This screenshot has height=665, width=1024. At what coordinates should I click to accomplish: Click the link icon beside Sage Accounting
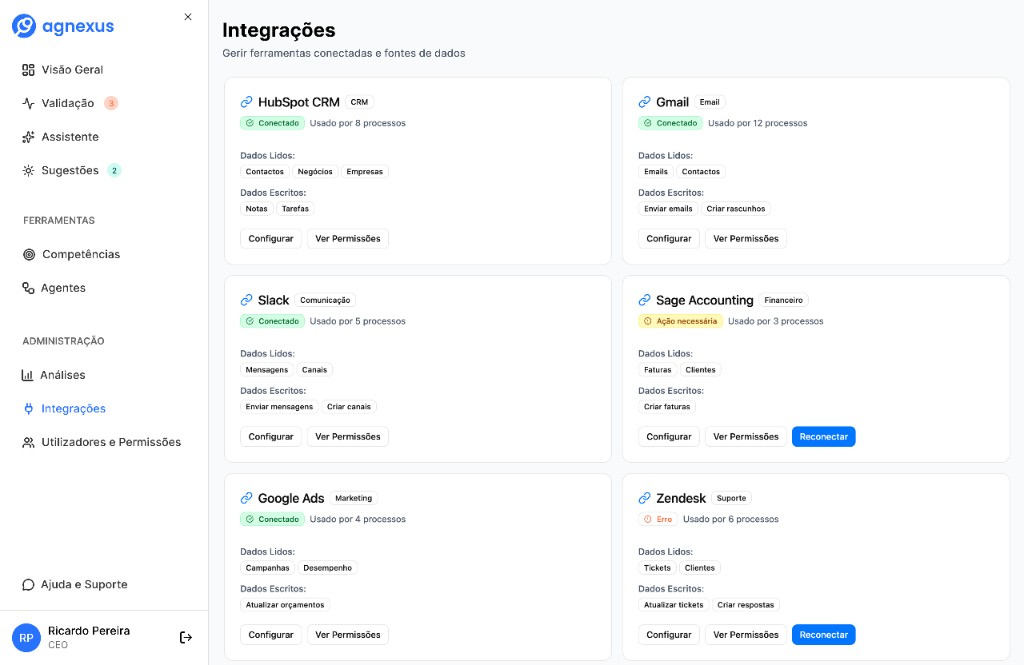pos(645,300)
